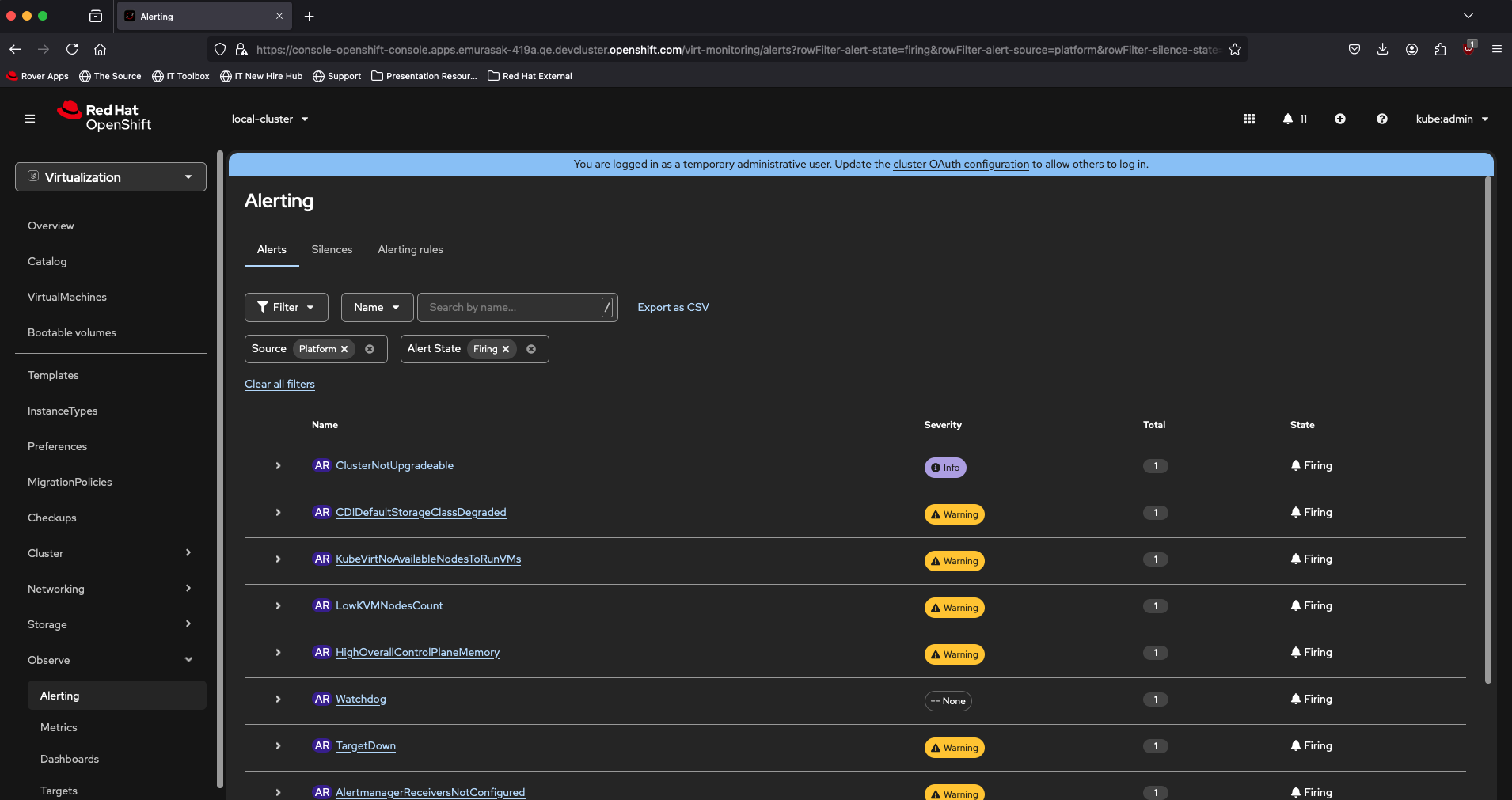Bookmark this page with star icon
The height and width of the screenshot is (800, 1512).
click(1234, 49)
